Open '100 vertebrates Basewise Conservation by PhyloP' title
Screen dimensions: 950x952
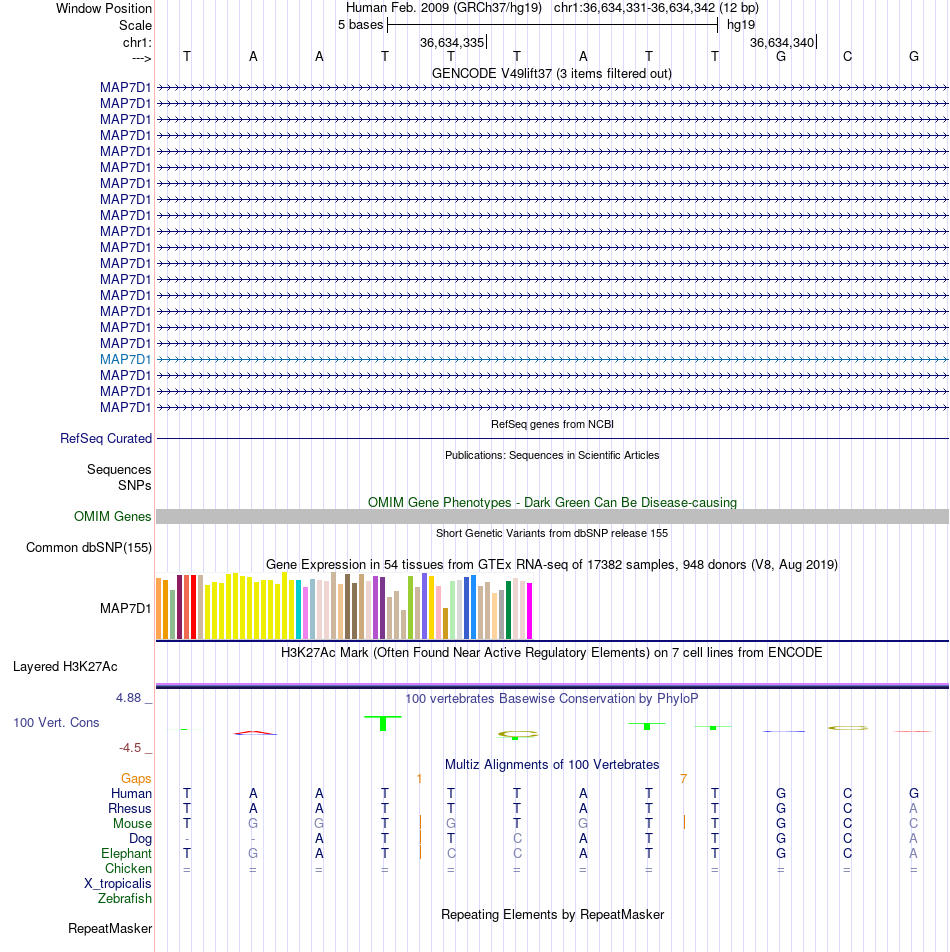click(x=552, y=699)
